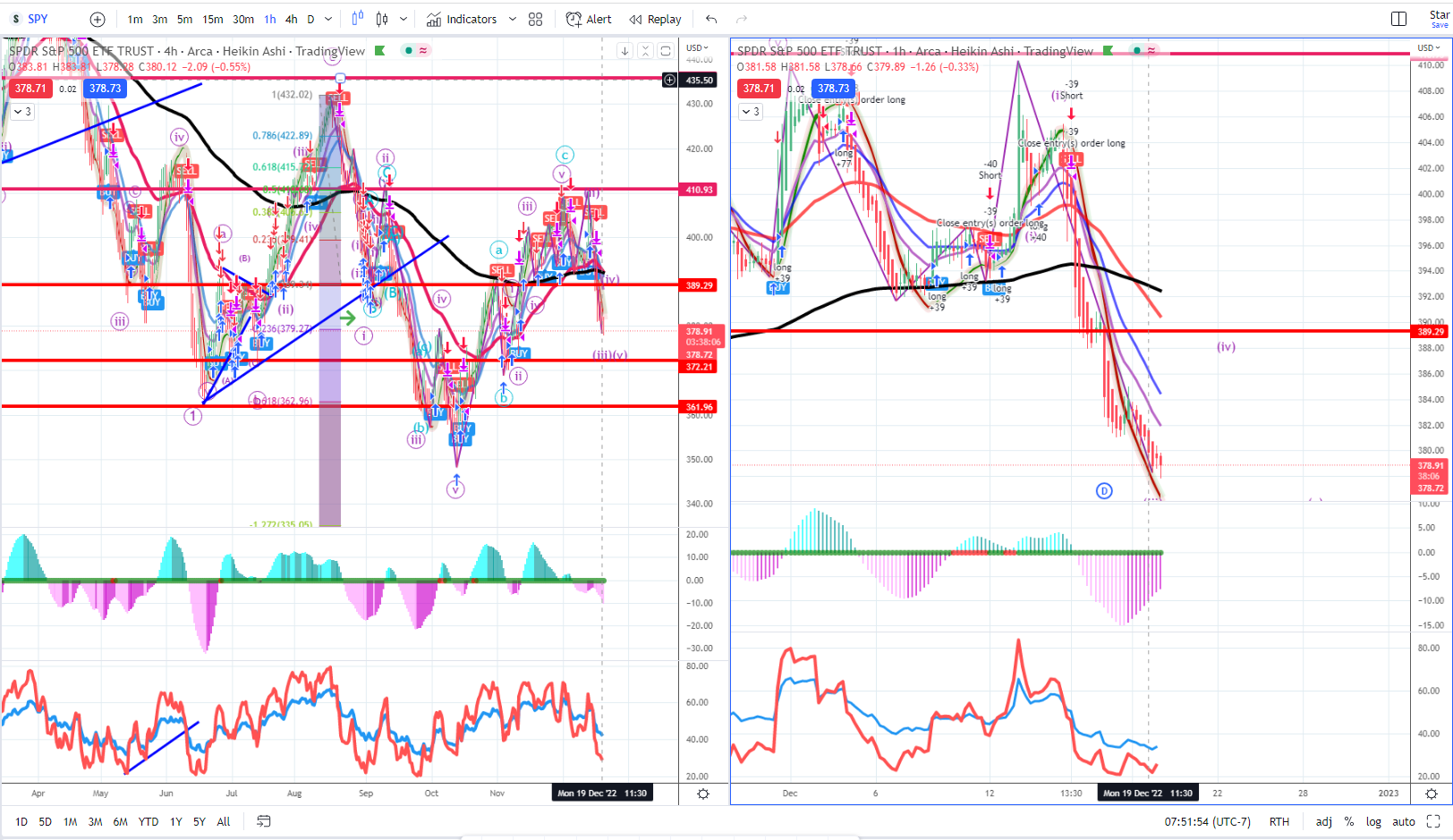Open the chart style dropdown arrow
Screen dimensions: 1453x840
point(404,19)
